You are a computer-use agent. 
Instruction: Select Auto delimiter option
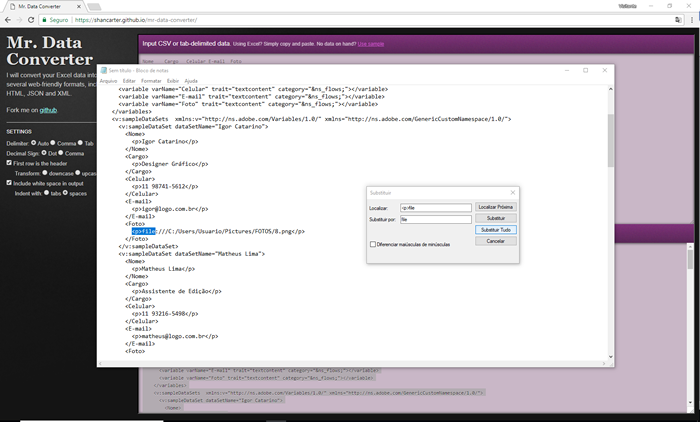[33, 143]
